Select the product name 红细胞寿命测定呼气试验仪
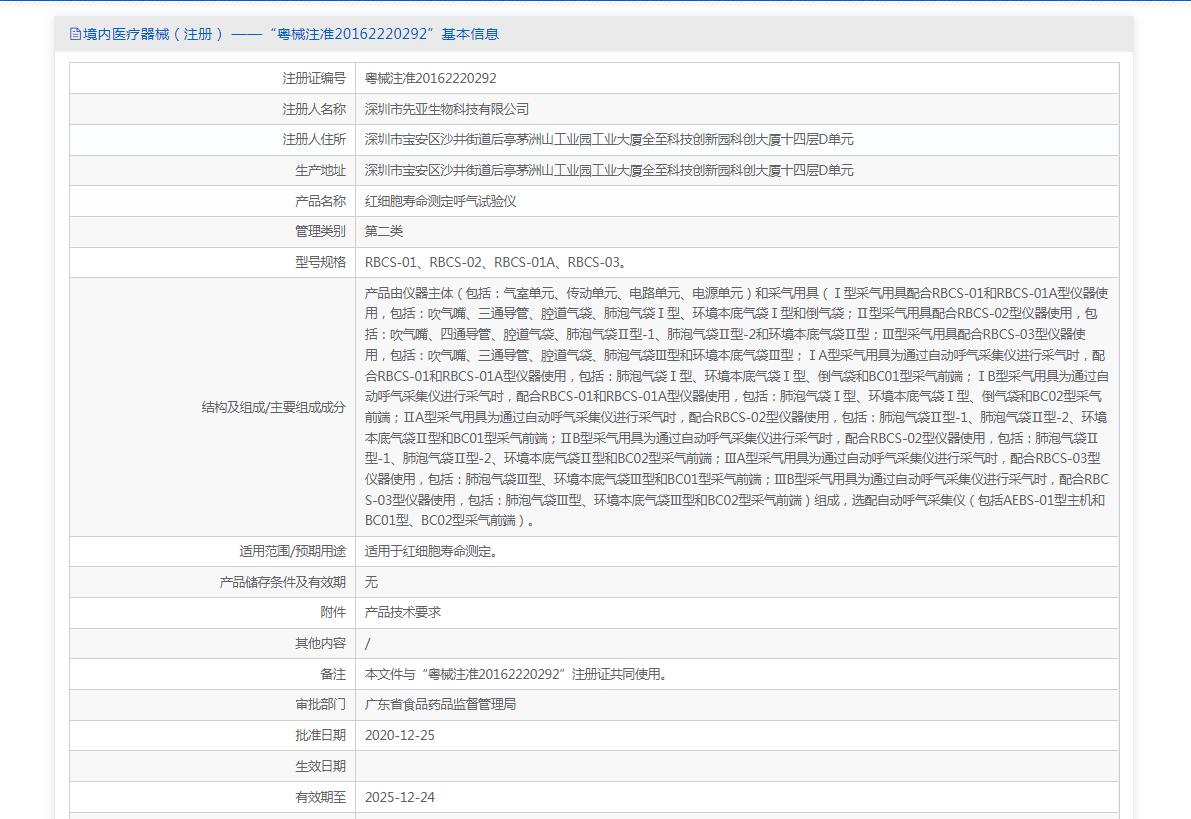The height and width of the screenshot is (819, 1191). coord(441,201)
